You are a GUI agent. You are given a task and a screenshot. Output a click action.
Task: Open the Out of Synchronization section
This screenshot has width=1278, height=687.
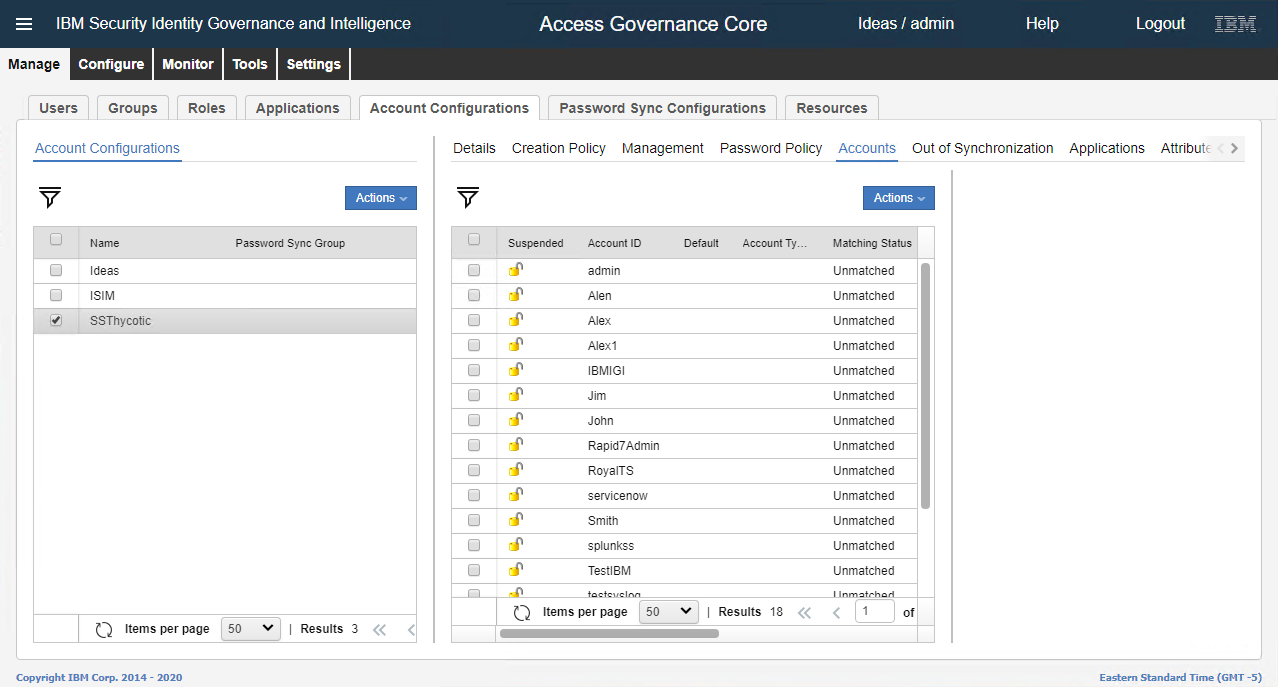point(982,148)
